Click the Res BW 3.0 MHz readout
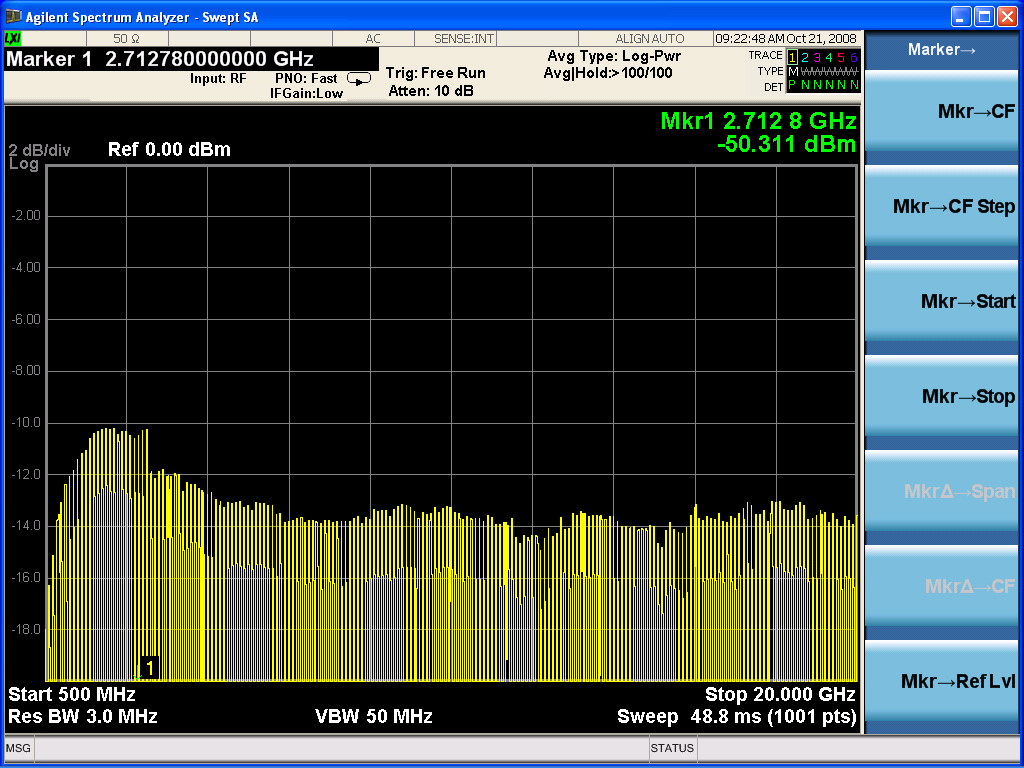This screenshot has height=768, width=1024. click(83, 716)
